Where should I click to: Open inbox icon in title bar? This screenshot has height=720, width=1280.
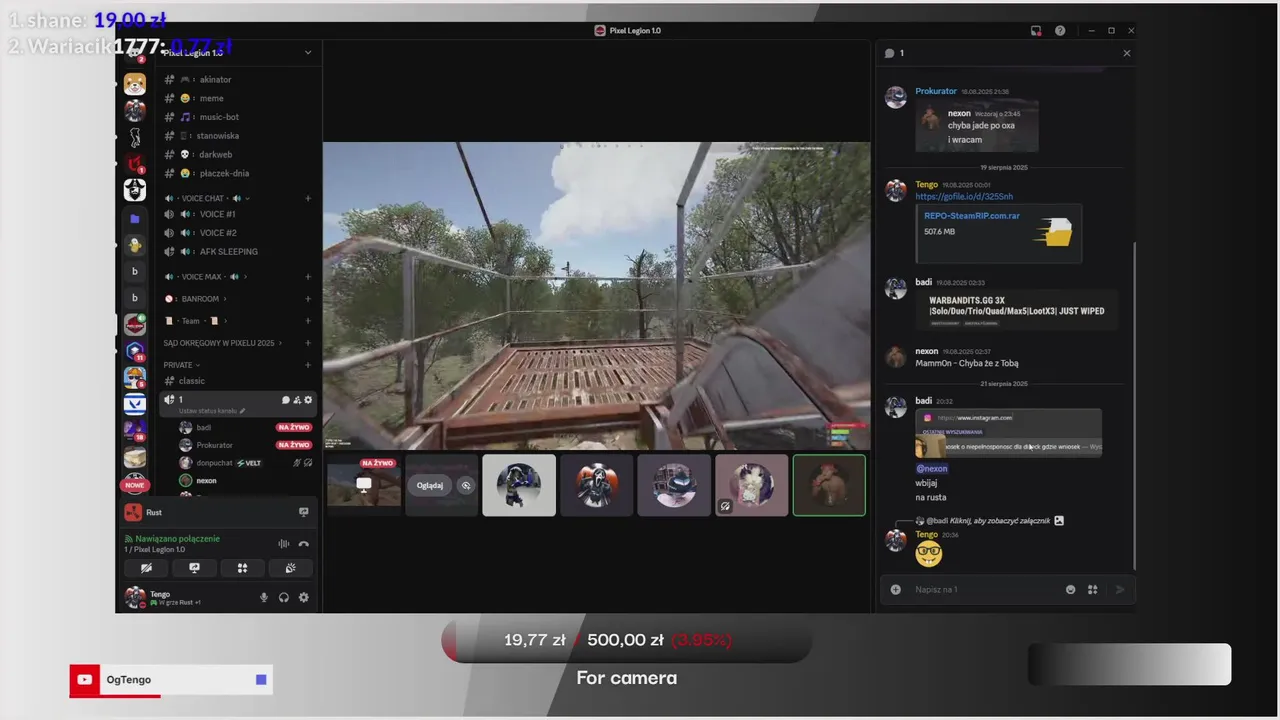[x=1036, y=31]
